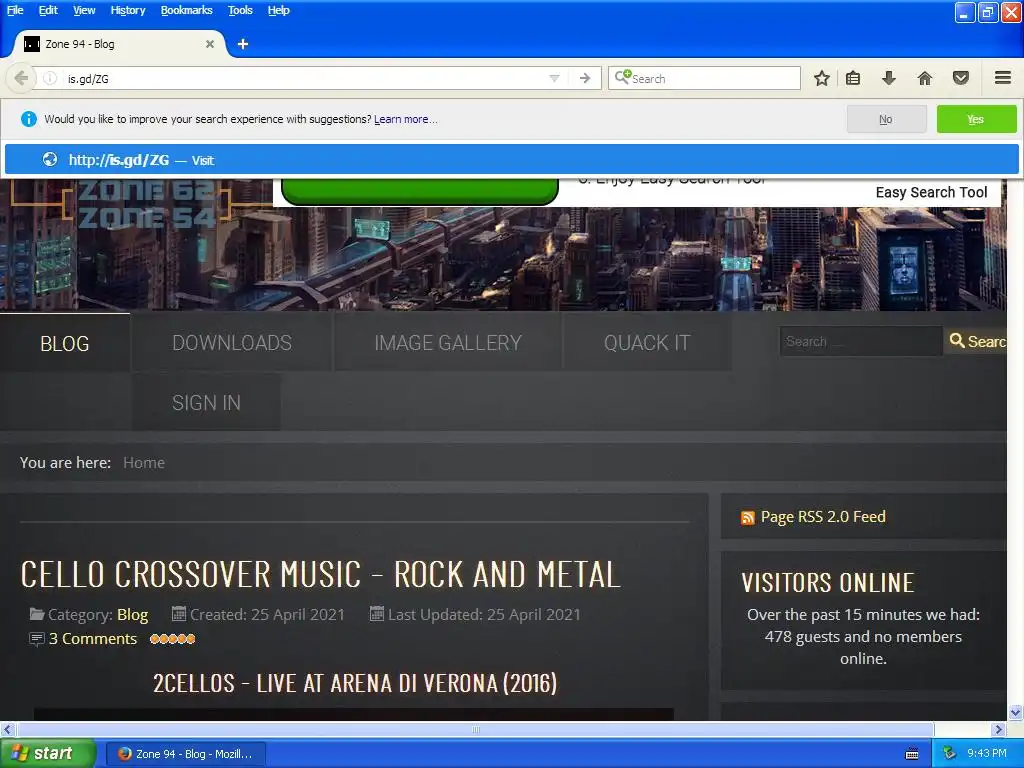Open the File menu

click(x=15, y=10)
